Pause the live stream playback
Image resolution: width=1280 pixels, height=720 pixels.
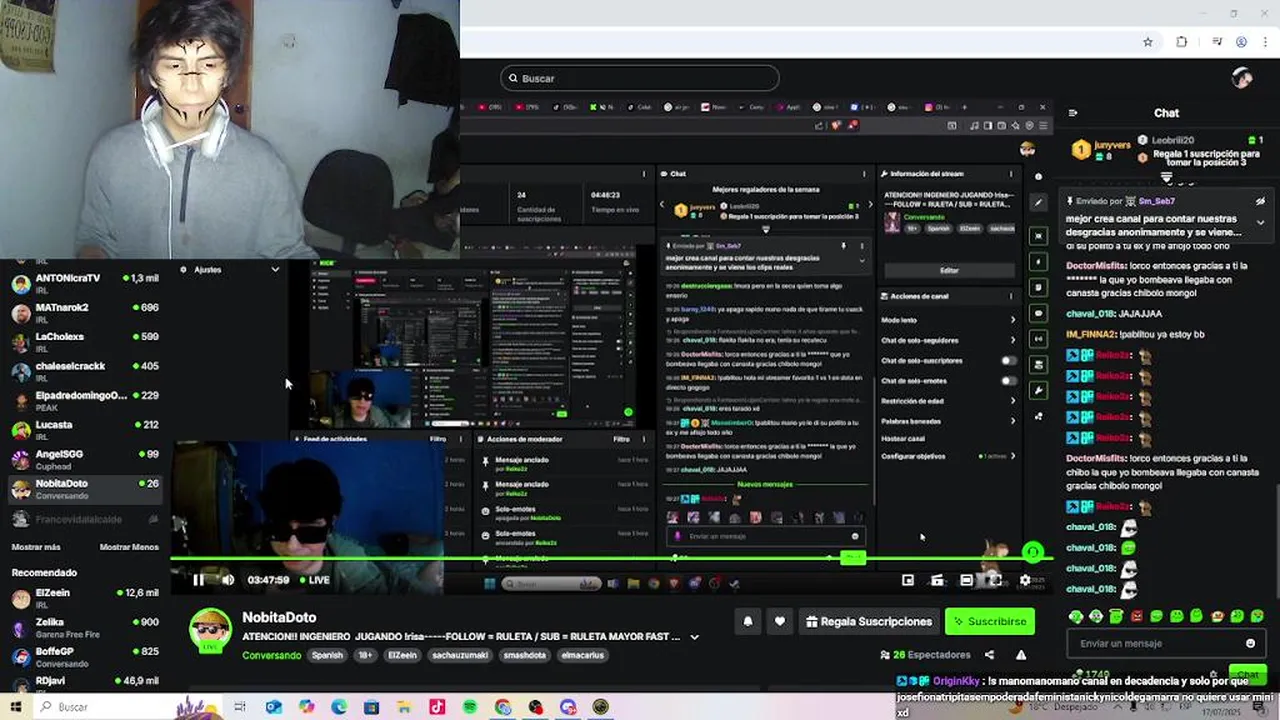[198, 580]
